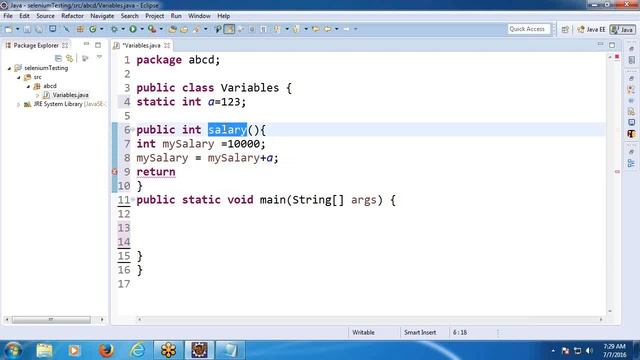Screen dimensions: 640x360
Task: Click the Open Perspective icon
Action: (x=565, y=29)
